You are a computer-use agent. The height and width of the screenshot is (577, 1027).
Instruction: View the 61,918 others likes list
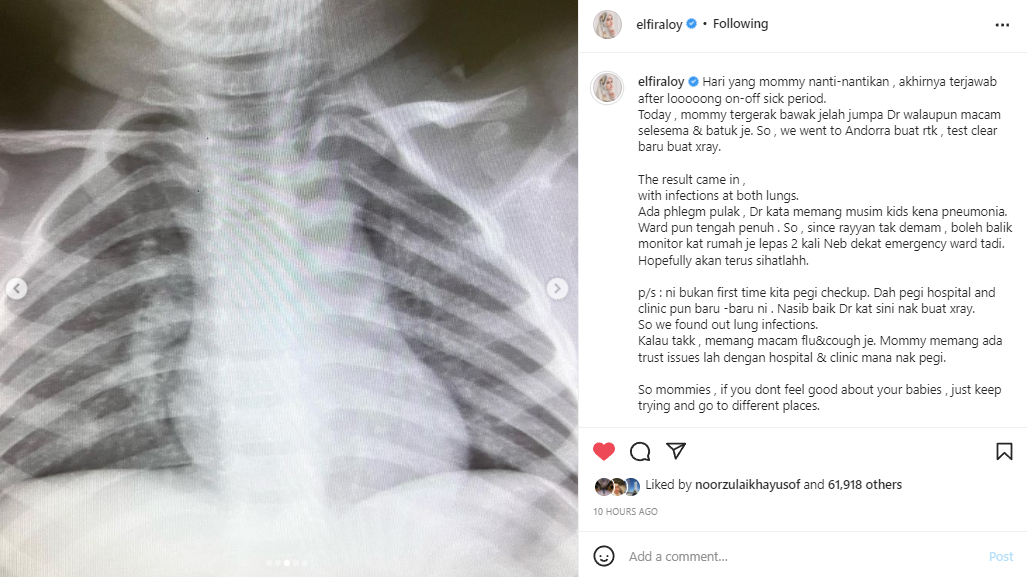pyautogui.click(x=865, y=485)
